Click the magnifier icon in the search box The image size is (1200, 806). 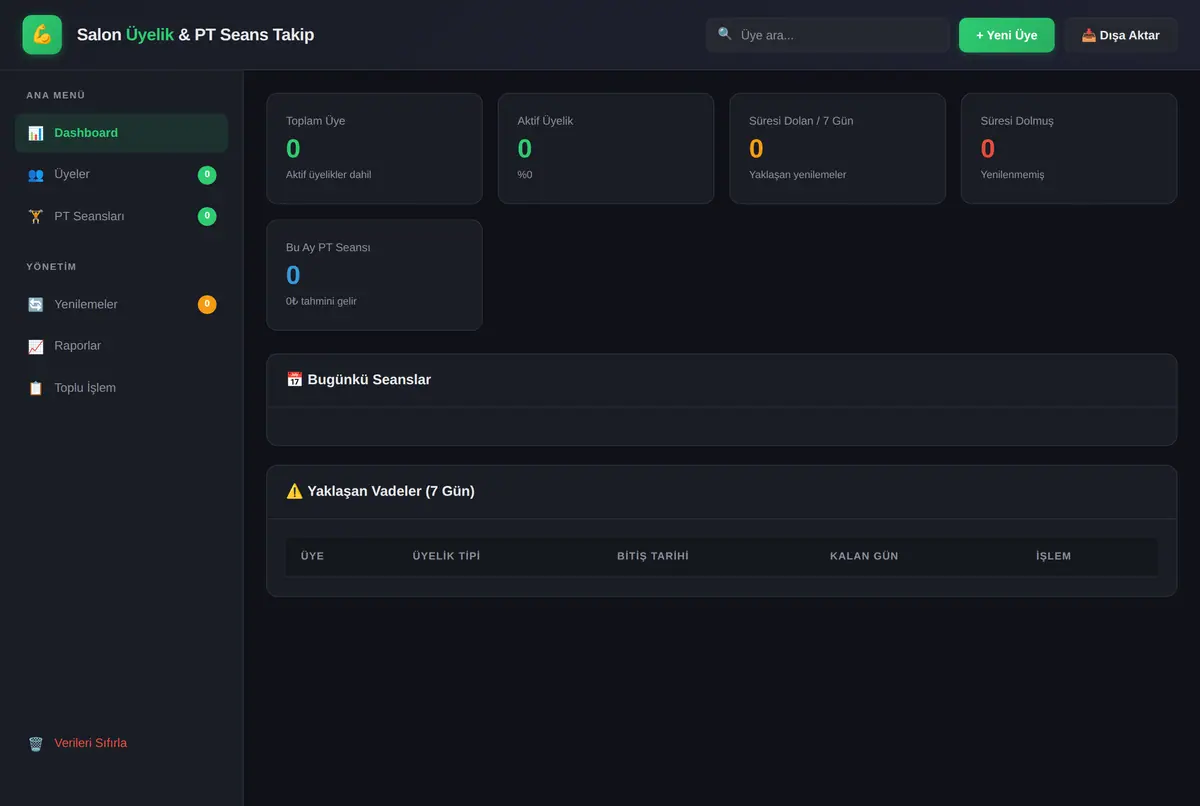725,34
